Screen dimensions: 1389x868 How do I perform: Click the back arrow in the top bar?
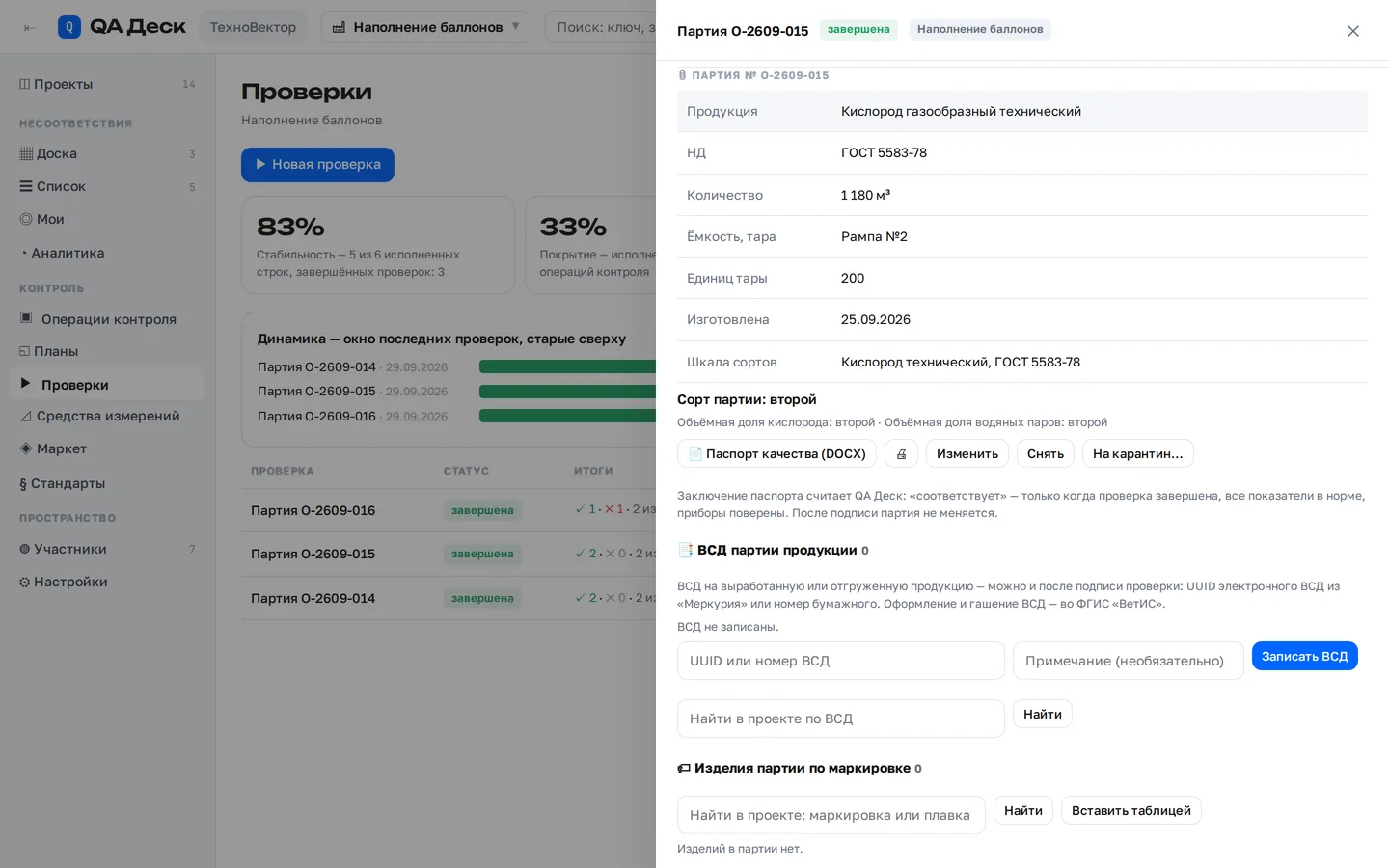coord(30,28)
